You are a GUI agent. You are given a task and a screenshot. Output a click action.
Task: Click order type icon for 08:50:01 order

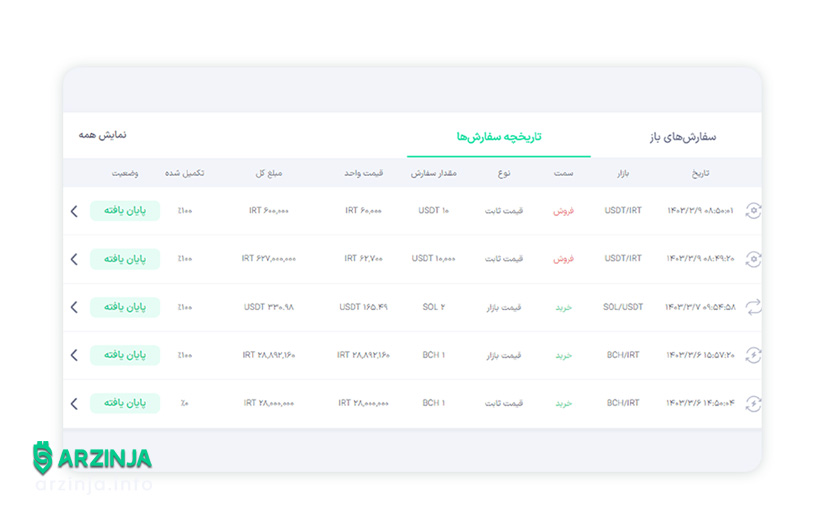[x=753, y=211]
